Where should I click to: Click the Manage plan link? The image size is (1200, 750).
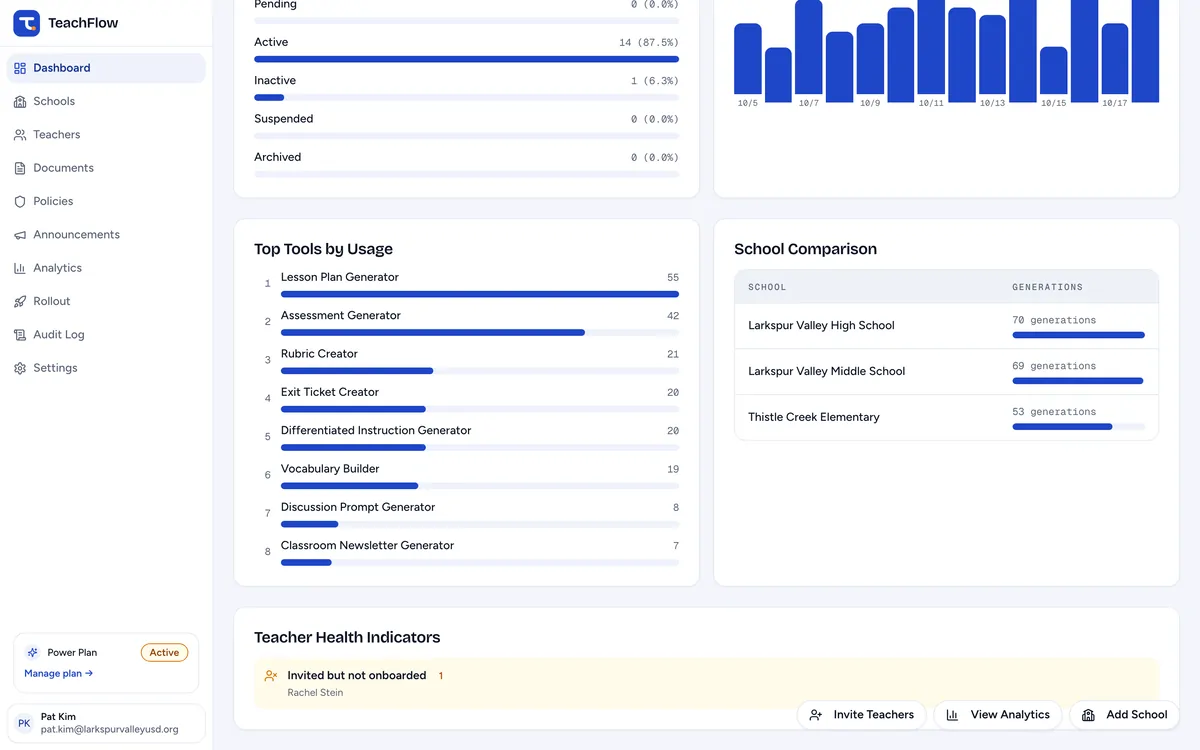58,674
